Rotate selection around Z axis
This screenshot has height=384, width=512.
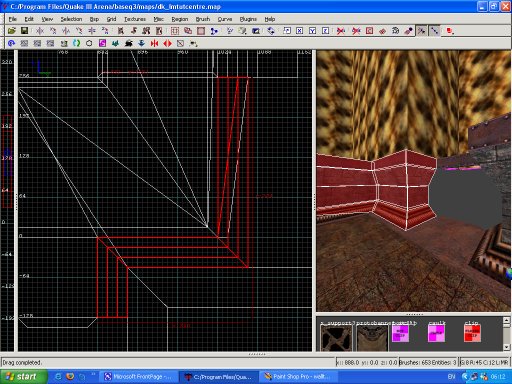click(x=105, y=31)
